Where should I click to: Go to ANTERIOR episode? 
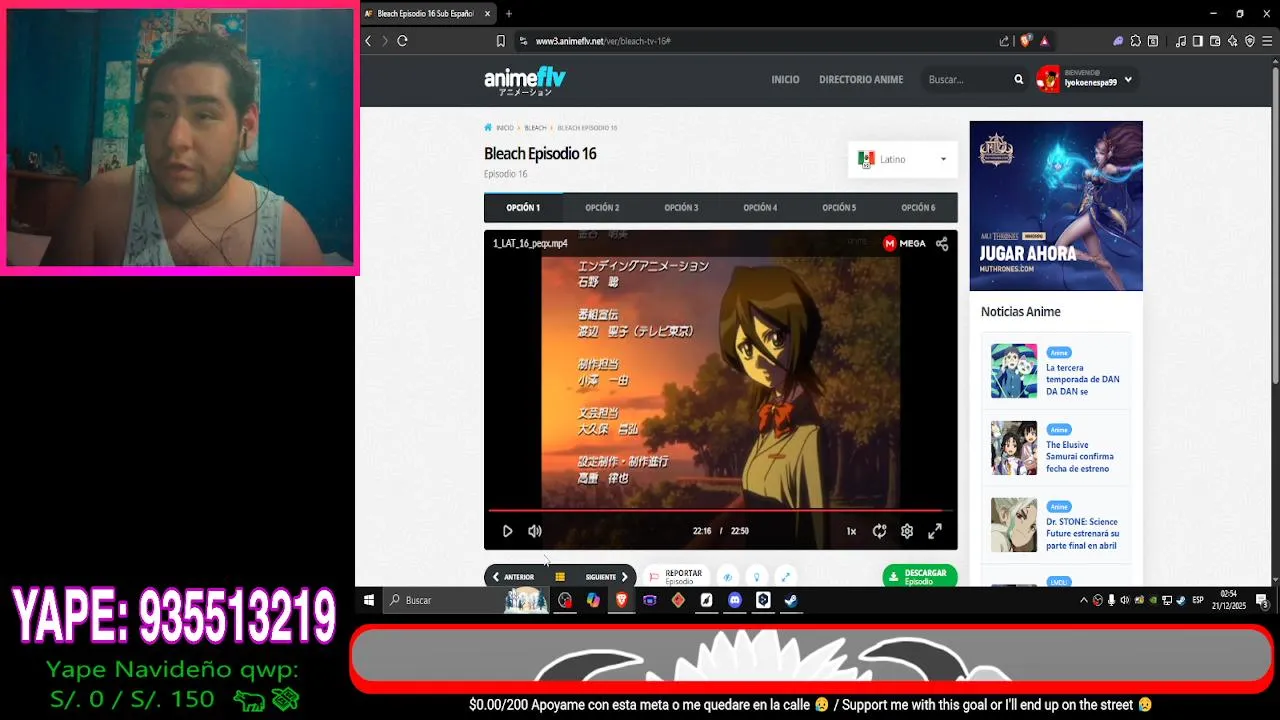click(x=513, y=577)
